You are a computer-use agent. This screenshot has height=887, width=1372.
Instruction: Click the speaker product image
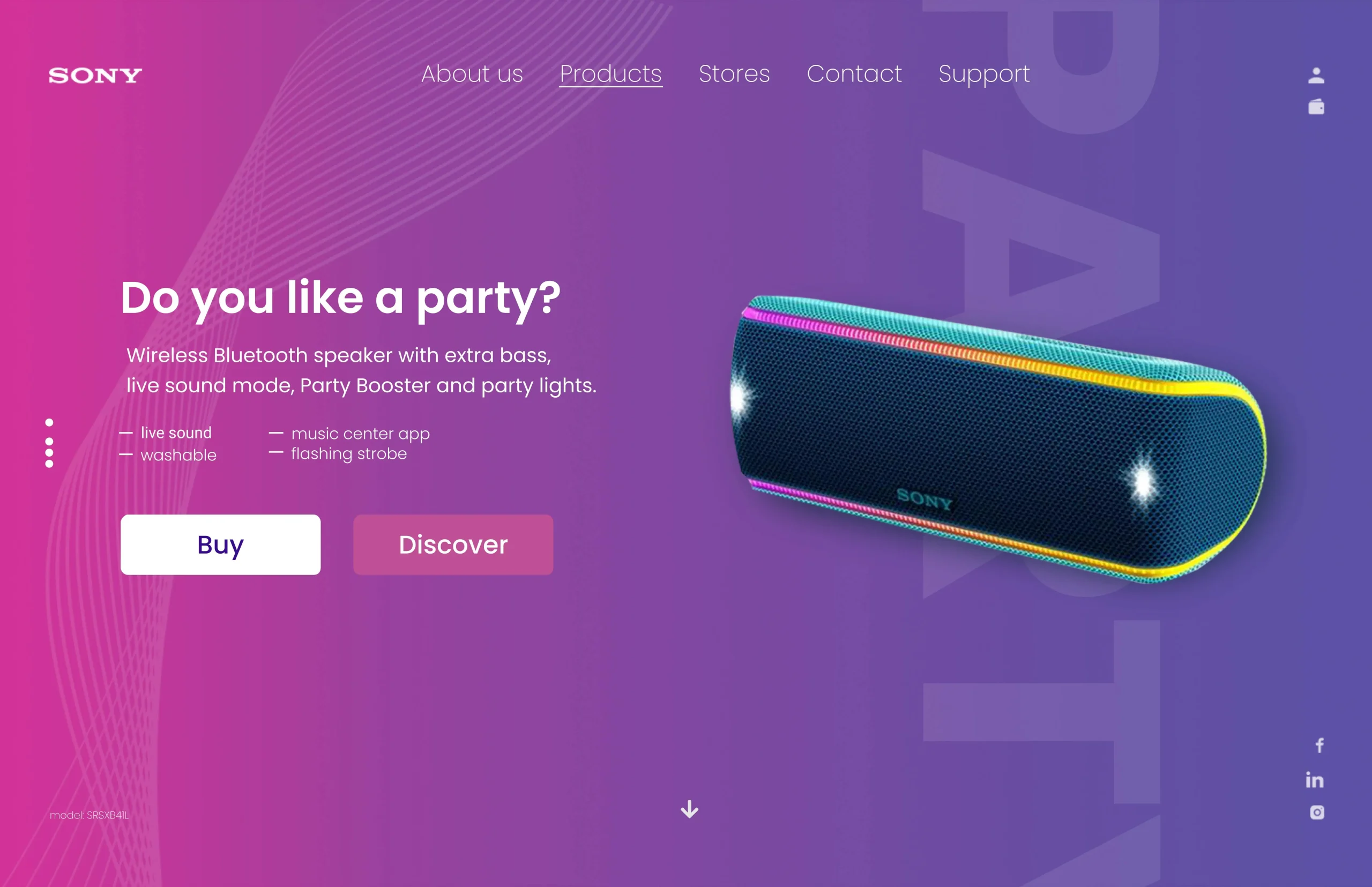(998, 438)
